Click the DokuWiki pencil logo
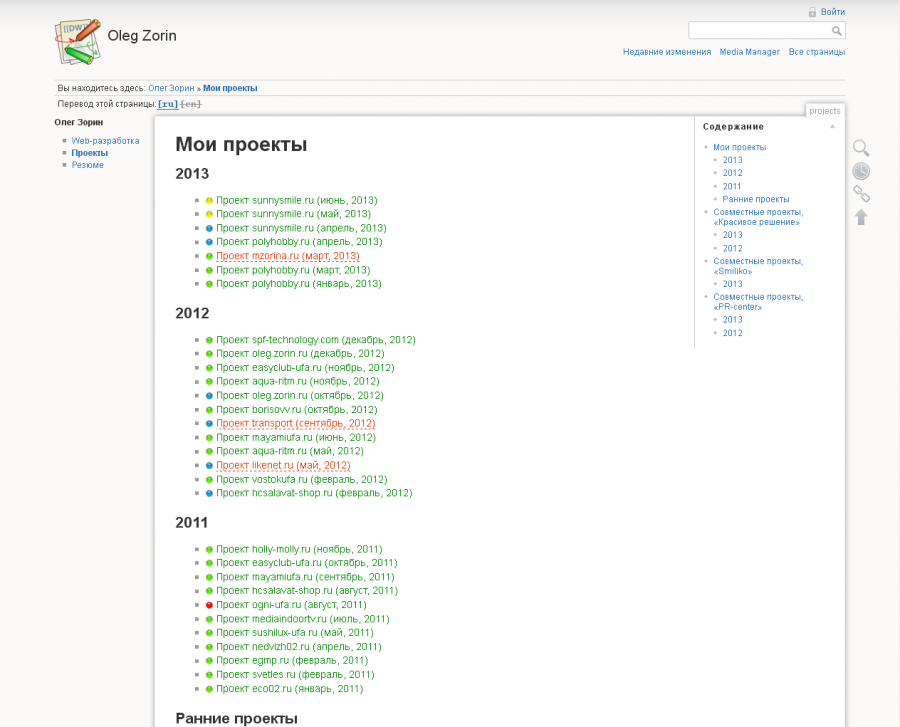The height and width of the screenshot is (727, 900). pyautogui.click(x=78, y=40)
